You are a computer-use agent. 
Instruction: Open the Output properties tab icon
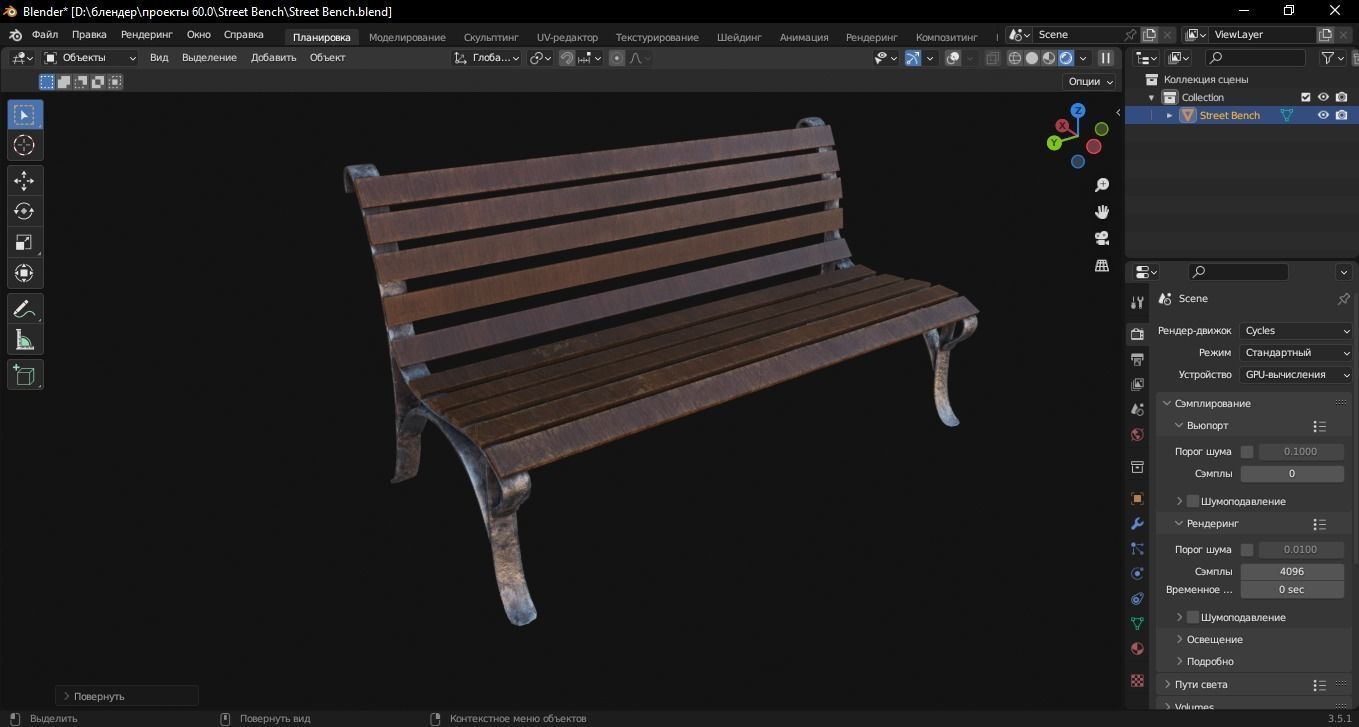pyautogui.click(x=1137, y=359)
